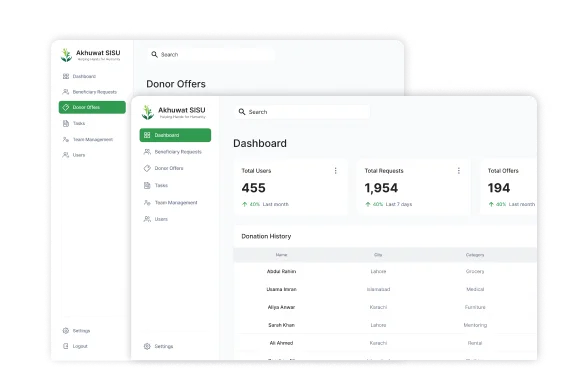Click the Total Requests value 1,954
This screenshot has height=370, width=588.
pyautogui.click(x=381, y=188)
